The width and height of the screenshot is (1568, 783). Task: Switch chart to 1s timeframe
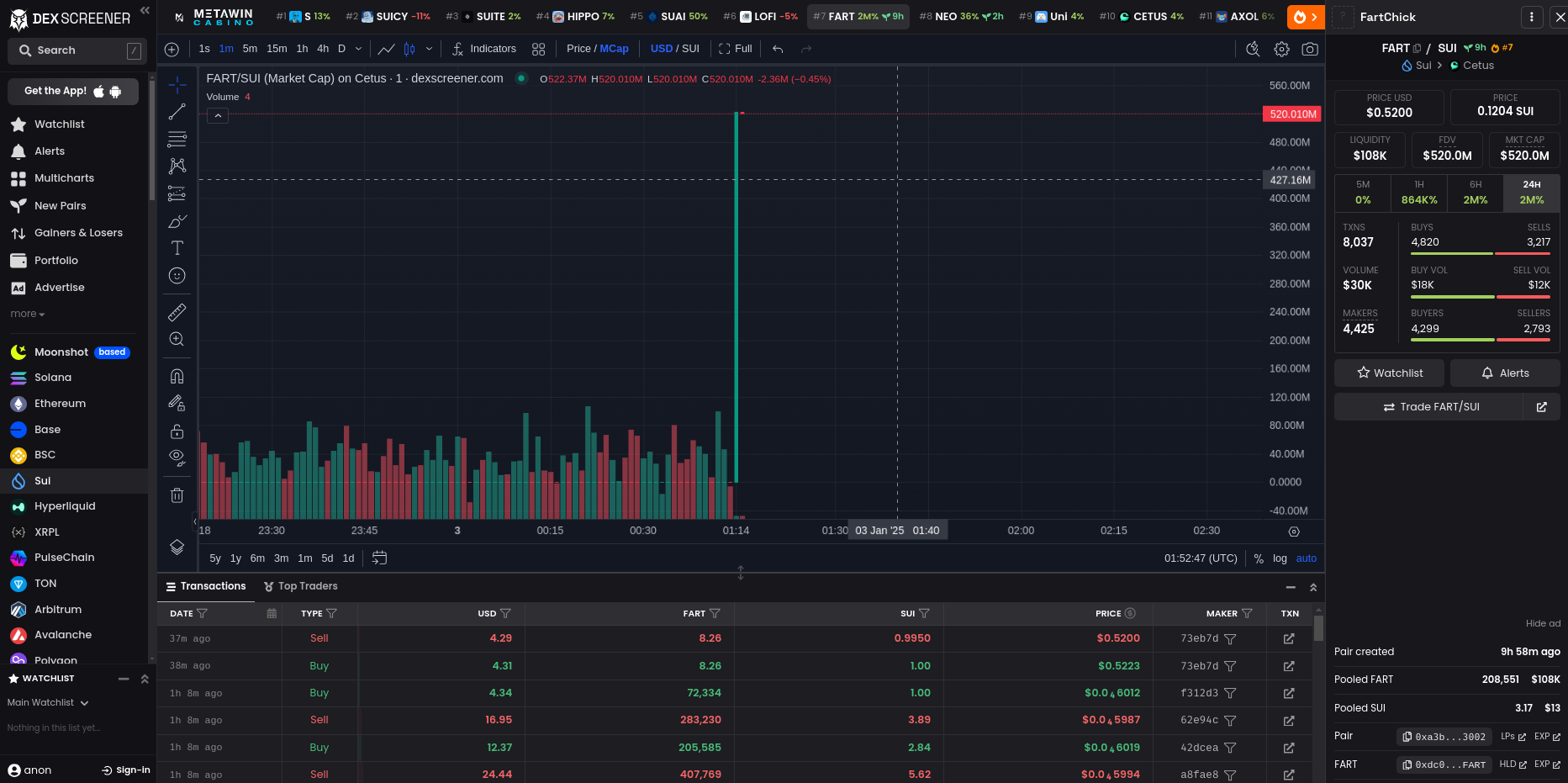pyautogui.click(x=204, y=49)
